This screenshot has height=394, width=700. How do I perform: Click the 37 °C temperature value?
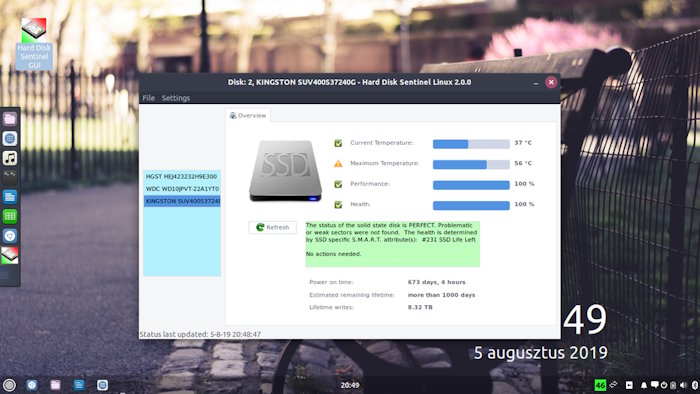(523, 143)
